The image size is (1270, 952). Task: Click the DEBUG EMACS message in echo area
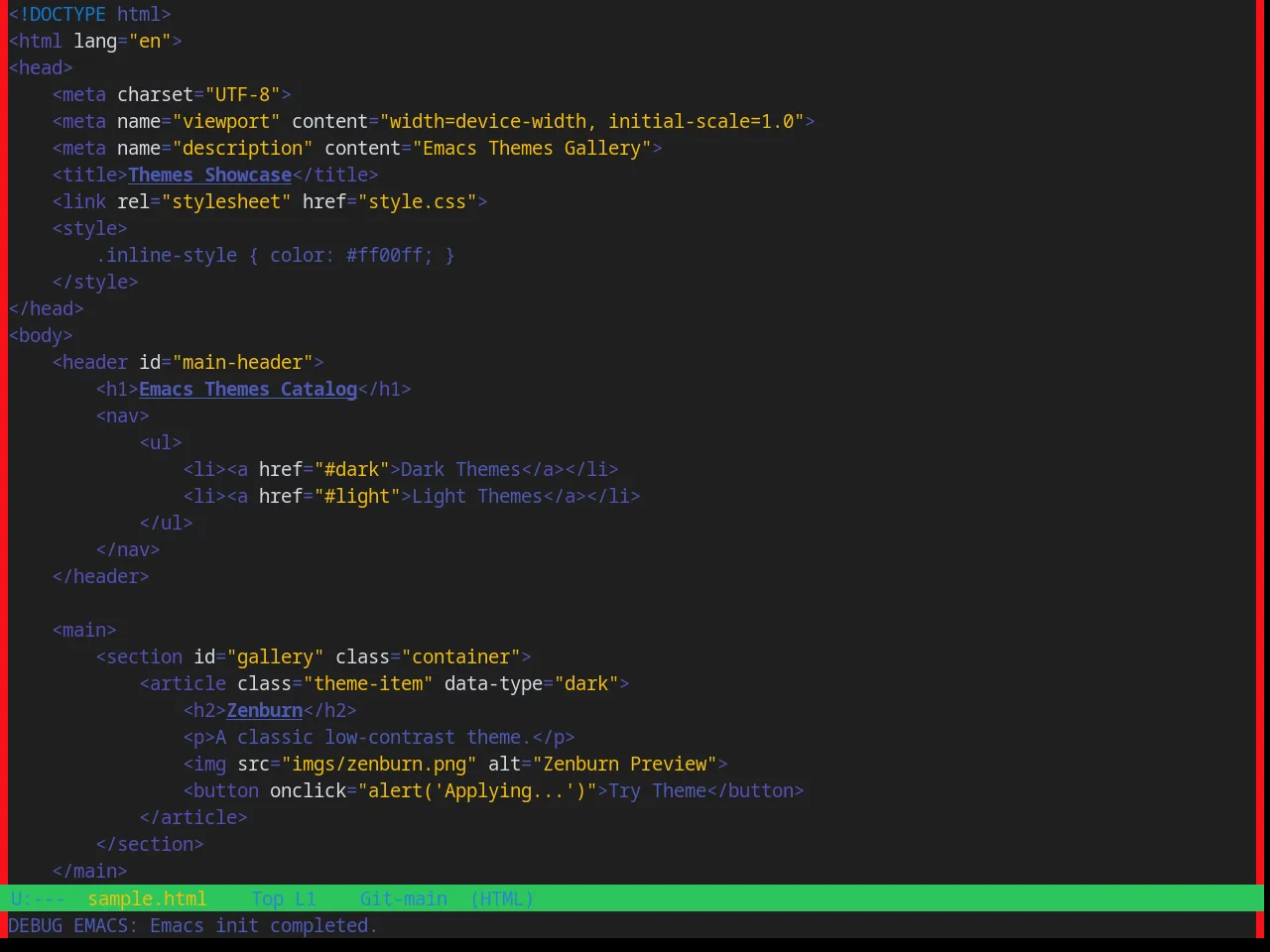(192, 925)
